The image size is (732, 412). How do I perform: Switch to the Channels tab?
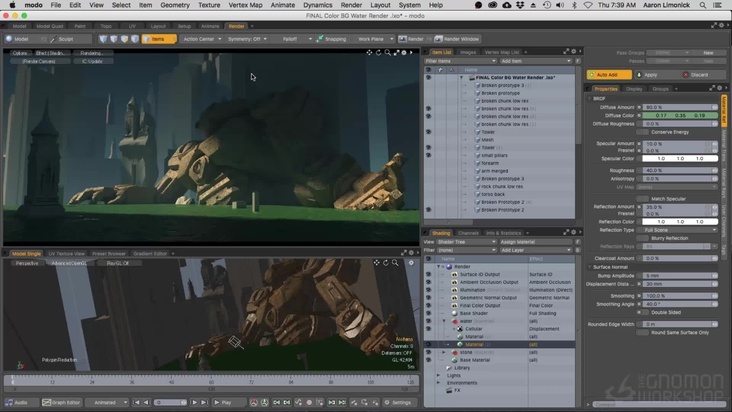[468, 233]
